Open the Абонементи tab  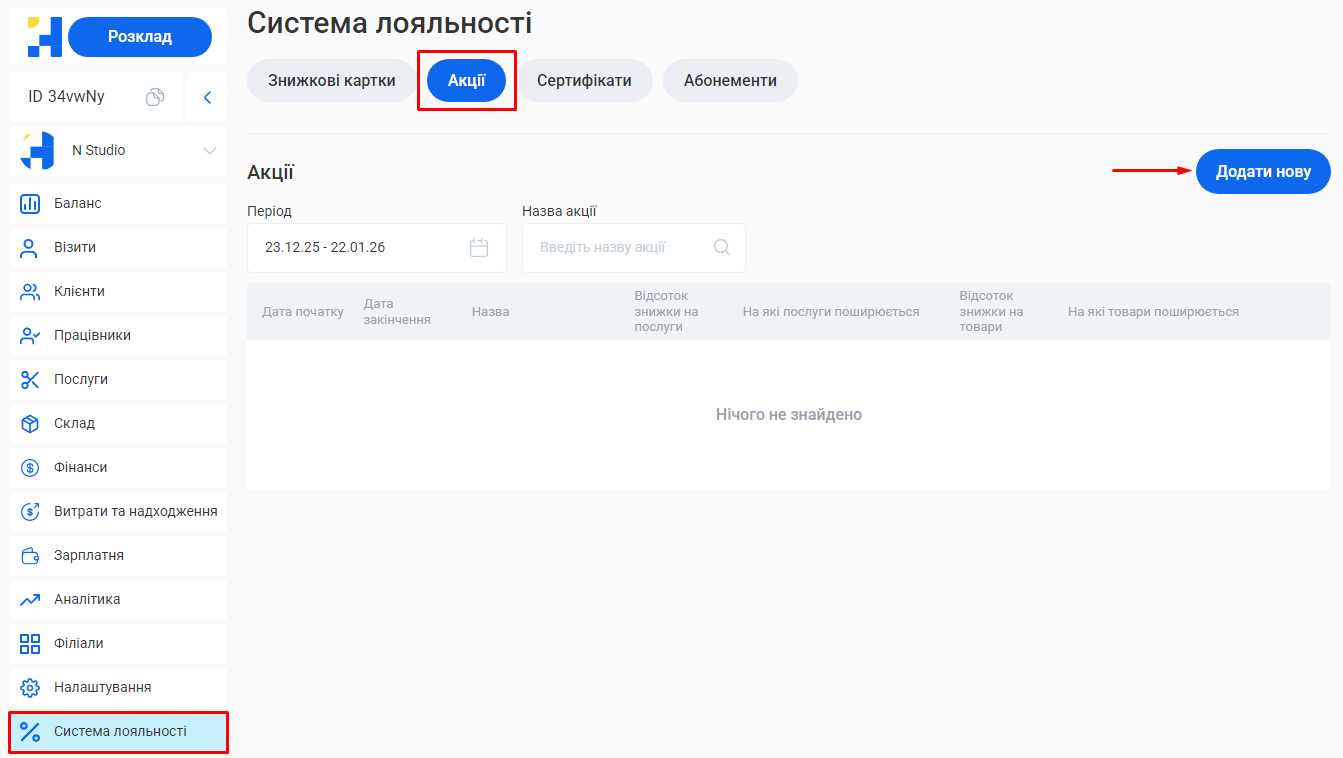[x=730, y=81]
